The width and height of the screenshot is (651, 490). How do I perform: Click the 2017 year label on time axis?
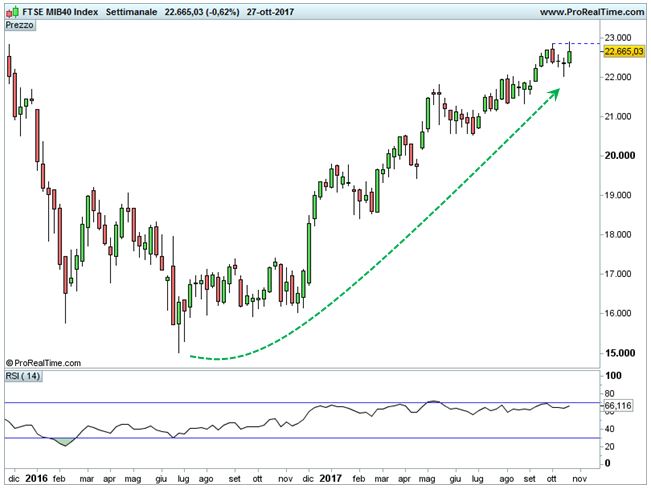330,479
